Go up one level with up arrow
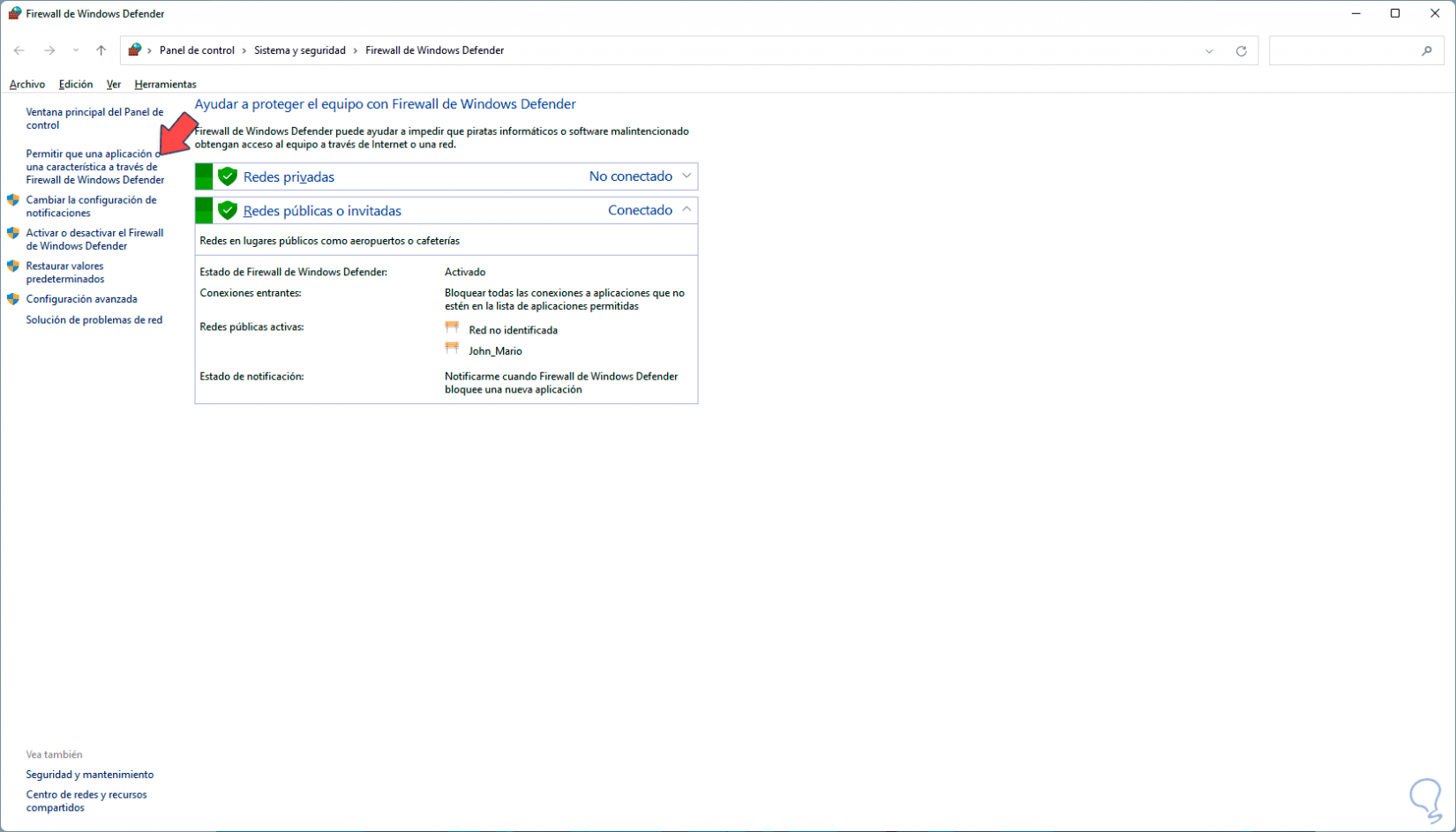1456x832 pixels. pyautogui.click(x=101, y=50)
